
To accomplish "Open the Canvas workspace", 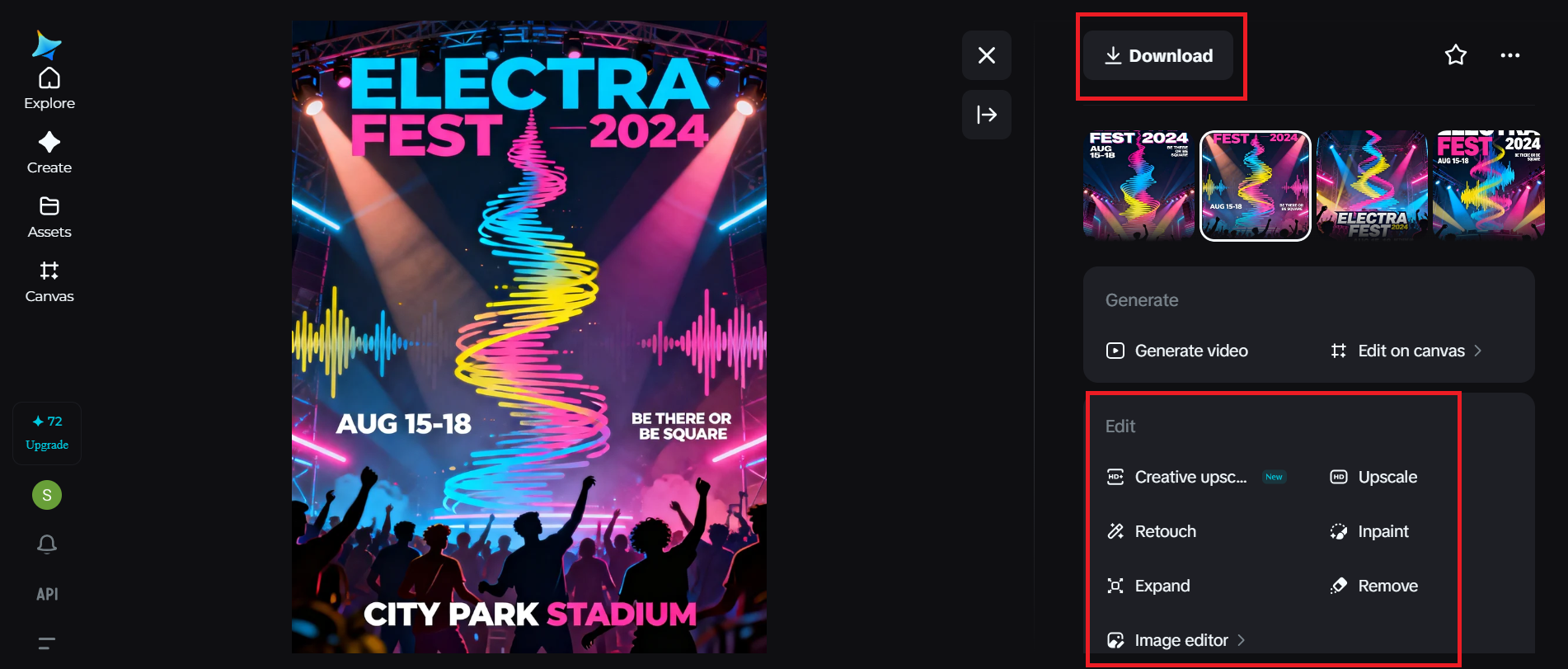I will [49, 280].
